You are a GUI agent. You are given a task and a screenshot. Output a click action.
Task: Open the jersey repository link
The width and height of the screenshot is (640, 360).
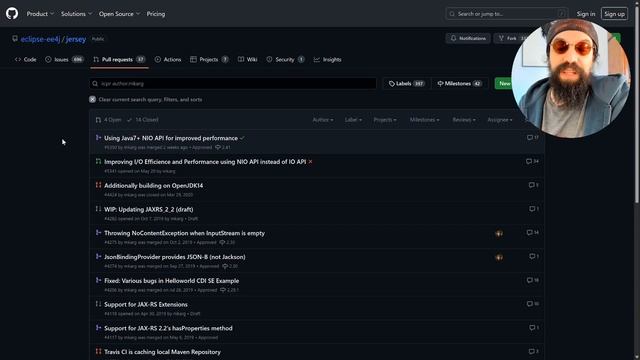tap(76, 39)
